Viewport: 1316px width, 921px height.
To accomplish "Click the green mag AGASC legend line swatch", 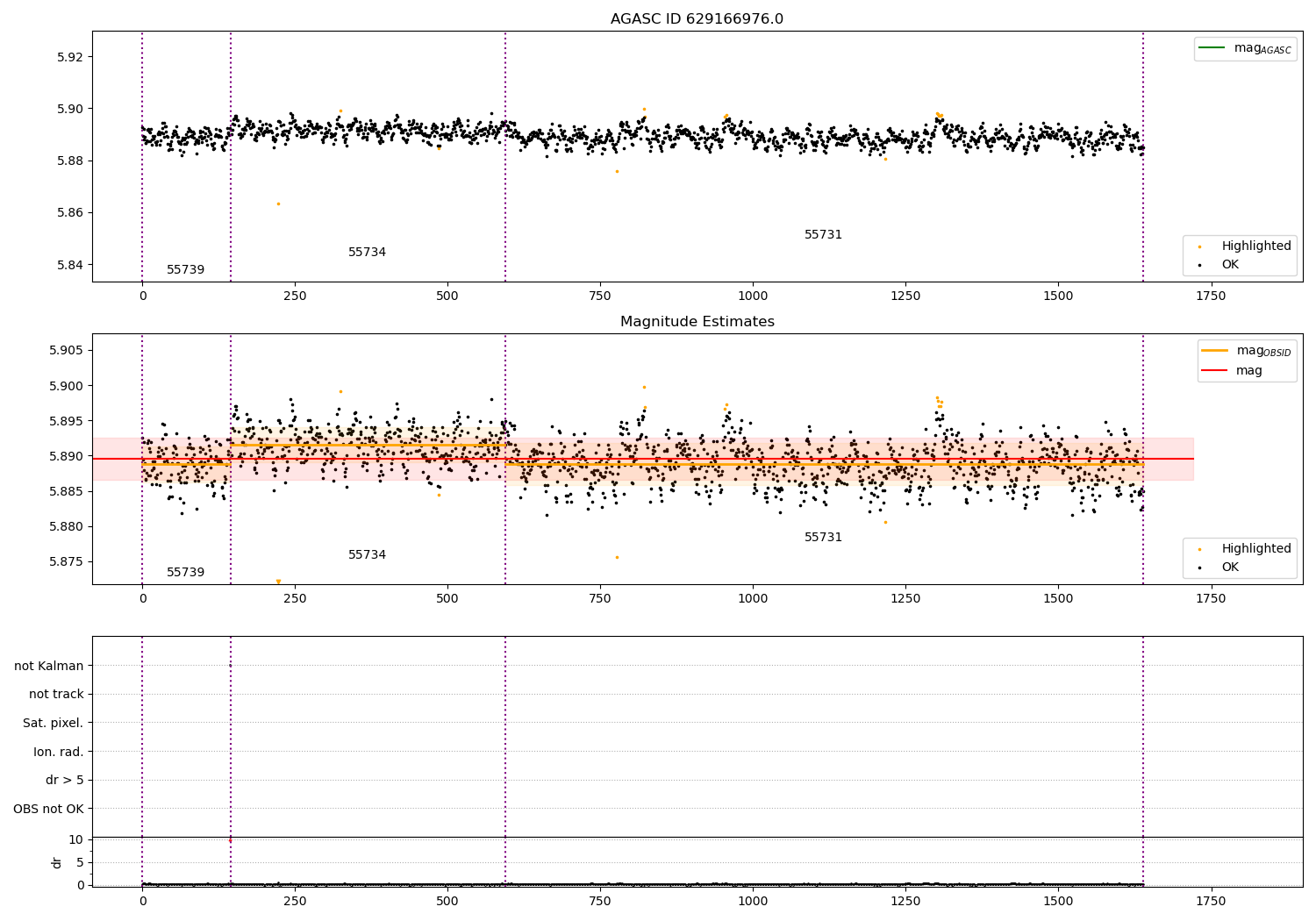I will 1212,47.
